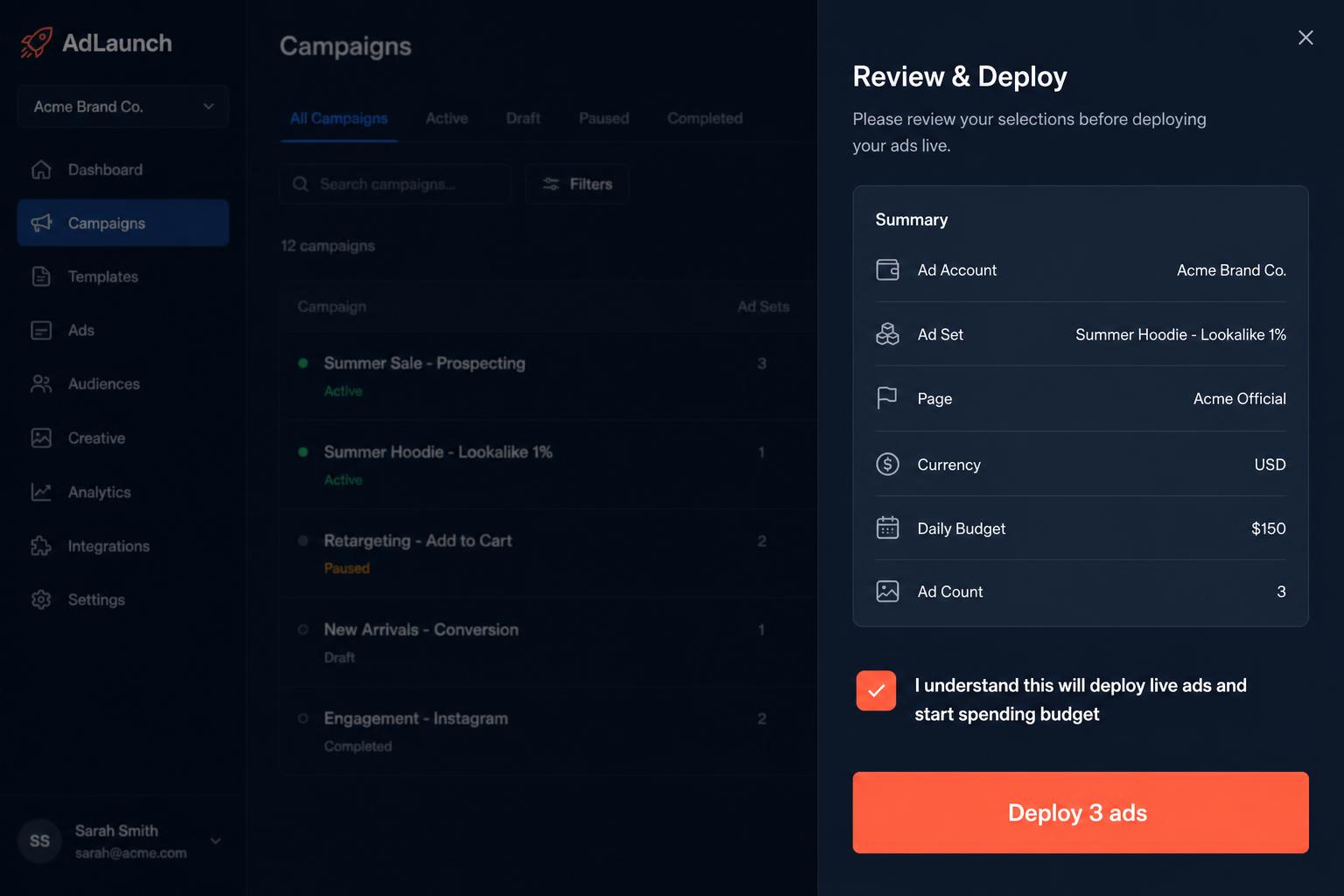Click the Ad Count image icon
1344x896 pixels.
click(887, 591)
